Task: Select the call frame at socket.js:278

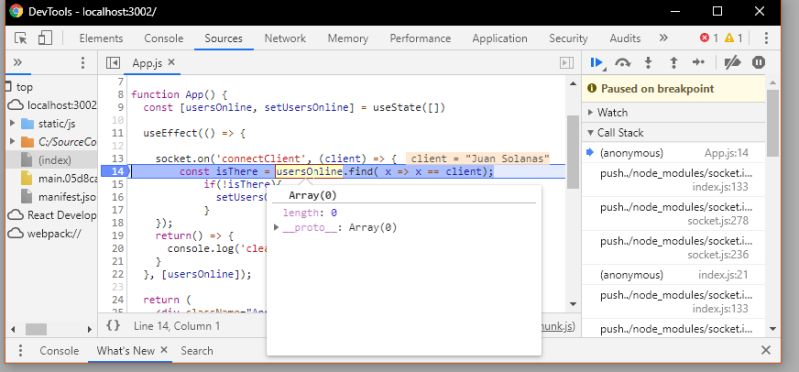Action: 673,214
